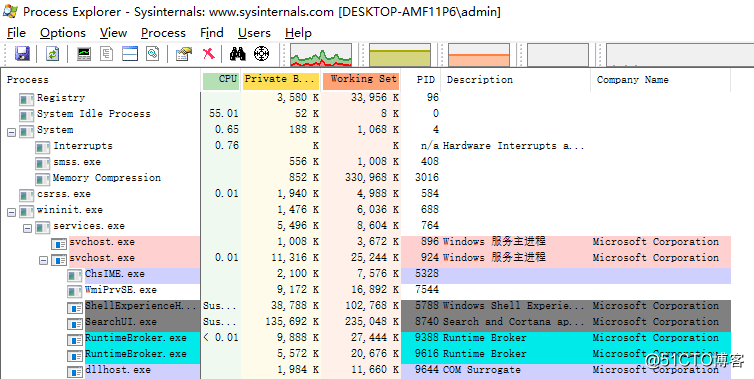Click the physical memory history graph
Screen dimensions: 754x379
tap(478, 55)
